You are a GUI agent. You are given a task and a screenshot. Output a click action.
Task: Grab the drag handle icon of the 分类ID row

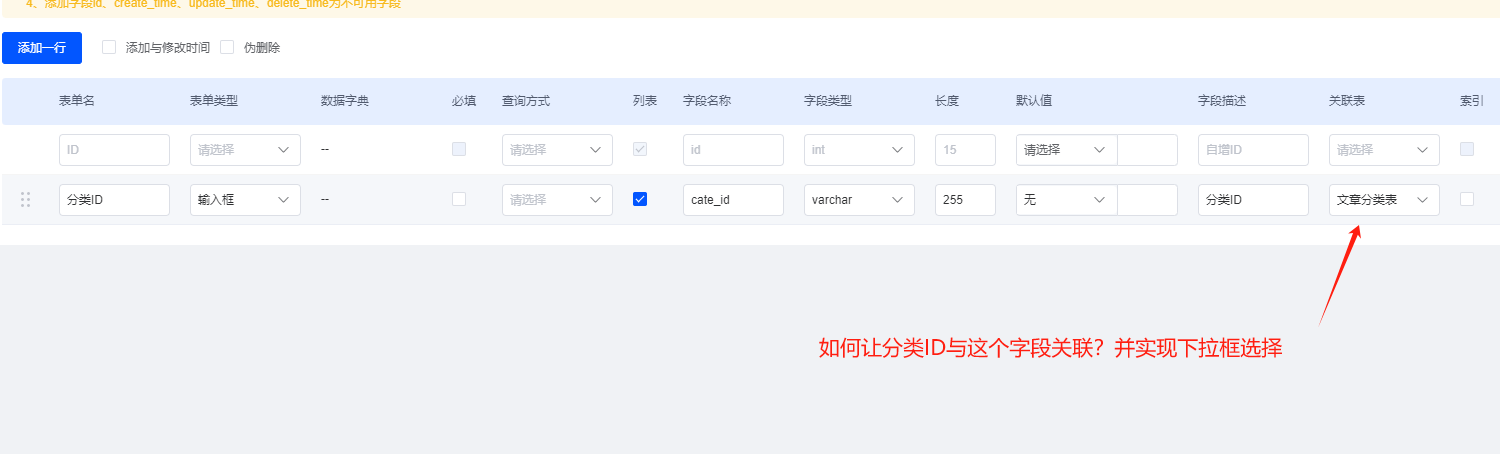tap(26, 200)
